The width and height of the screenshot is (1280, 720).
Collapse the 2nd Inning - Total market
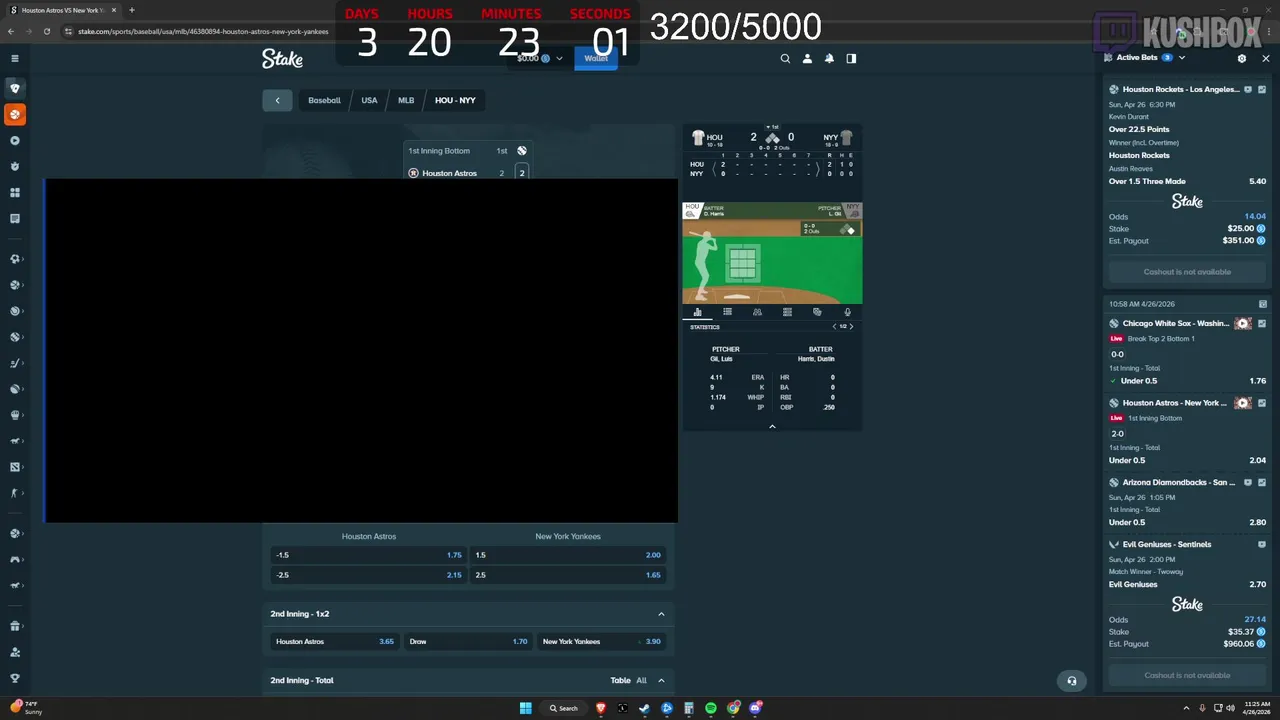(661, 680)
